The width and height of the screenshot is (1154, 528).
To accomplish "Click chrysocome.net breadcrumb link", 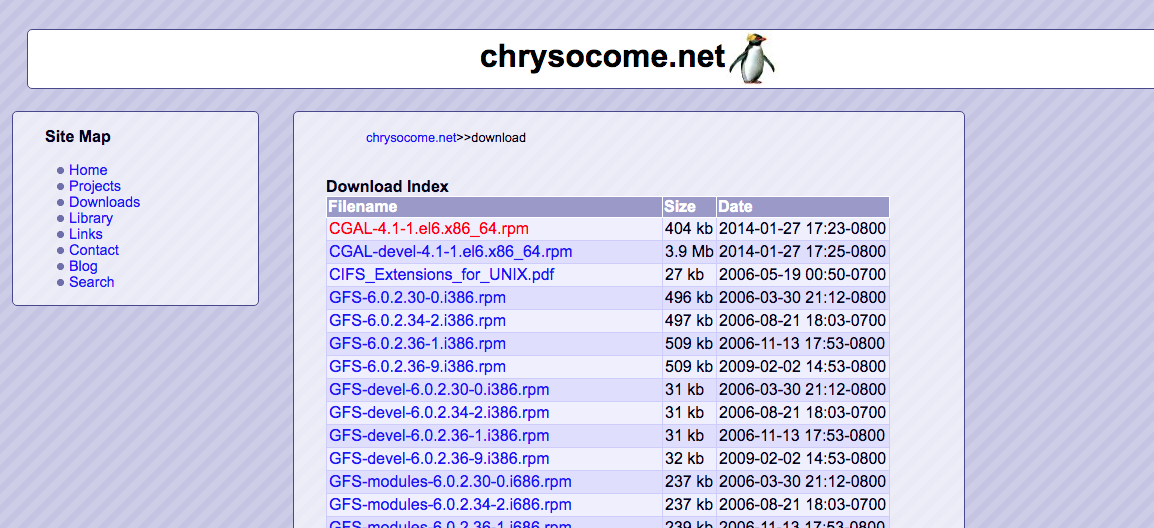I will (x=411, y=138).
